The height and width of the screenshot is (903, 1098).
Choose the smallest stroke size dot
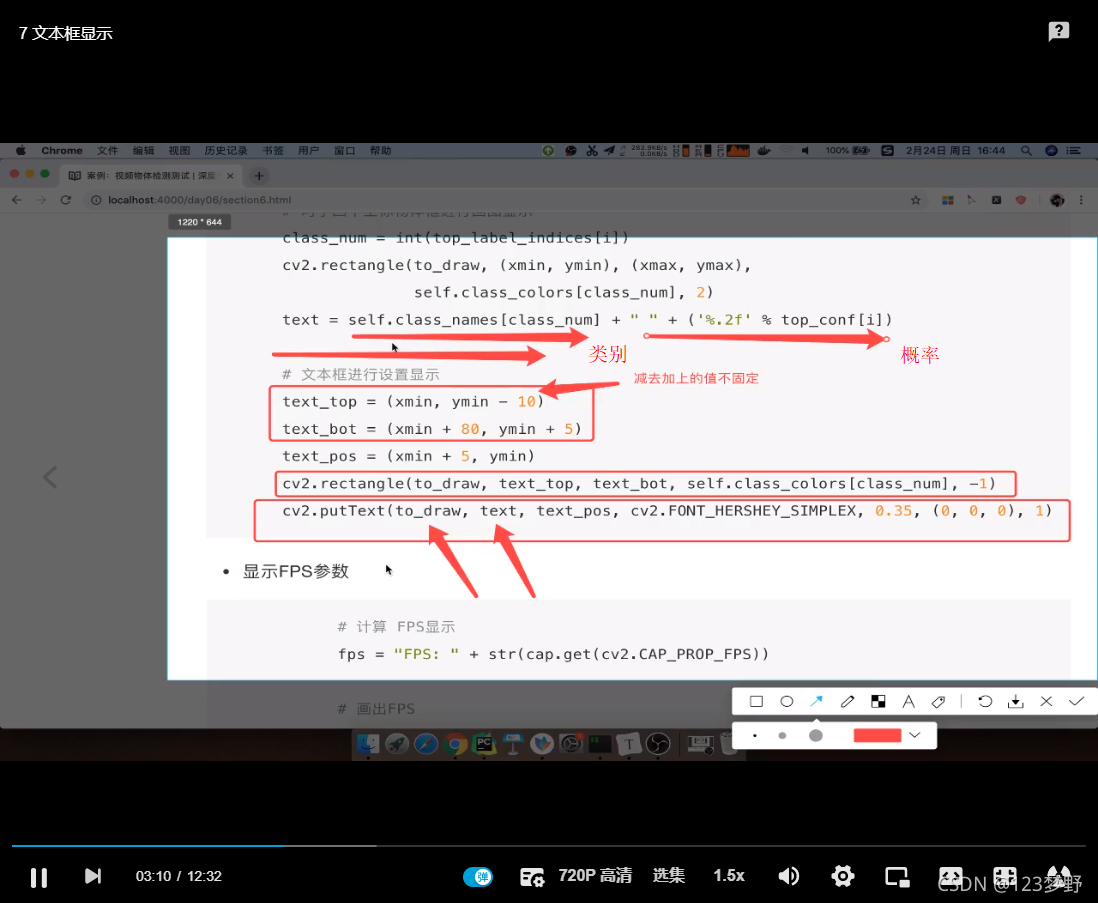(x=754, y=736)
